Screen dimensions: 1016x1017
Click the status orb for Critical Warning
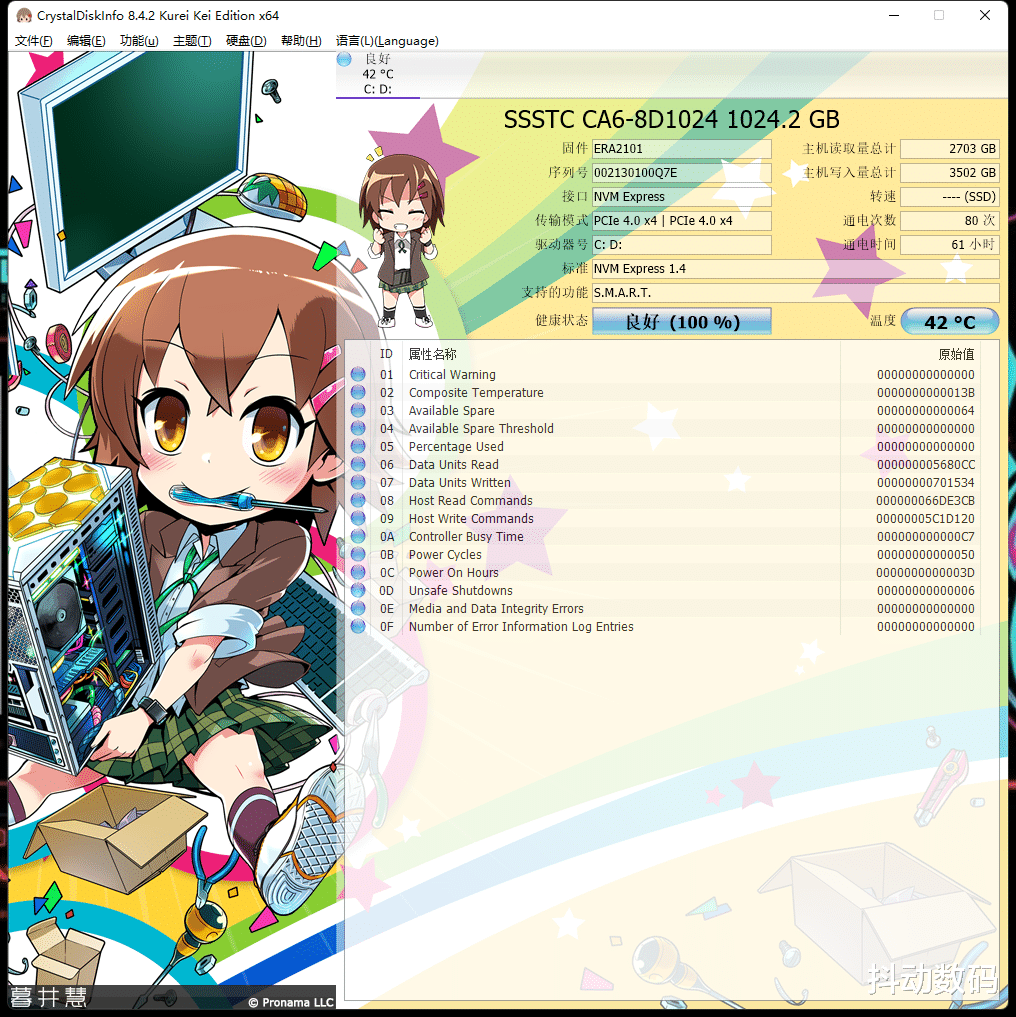(358, 374)
